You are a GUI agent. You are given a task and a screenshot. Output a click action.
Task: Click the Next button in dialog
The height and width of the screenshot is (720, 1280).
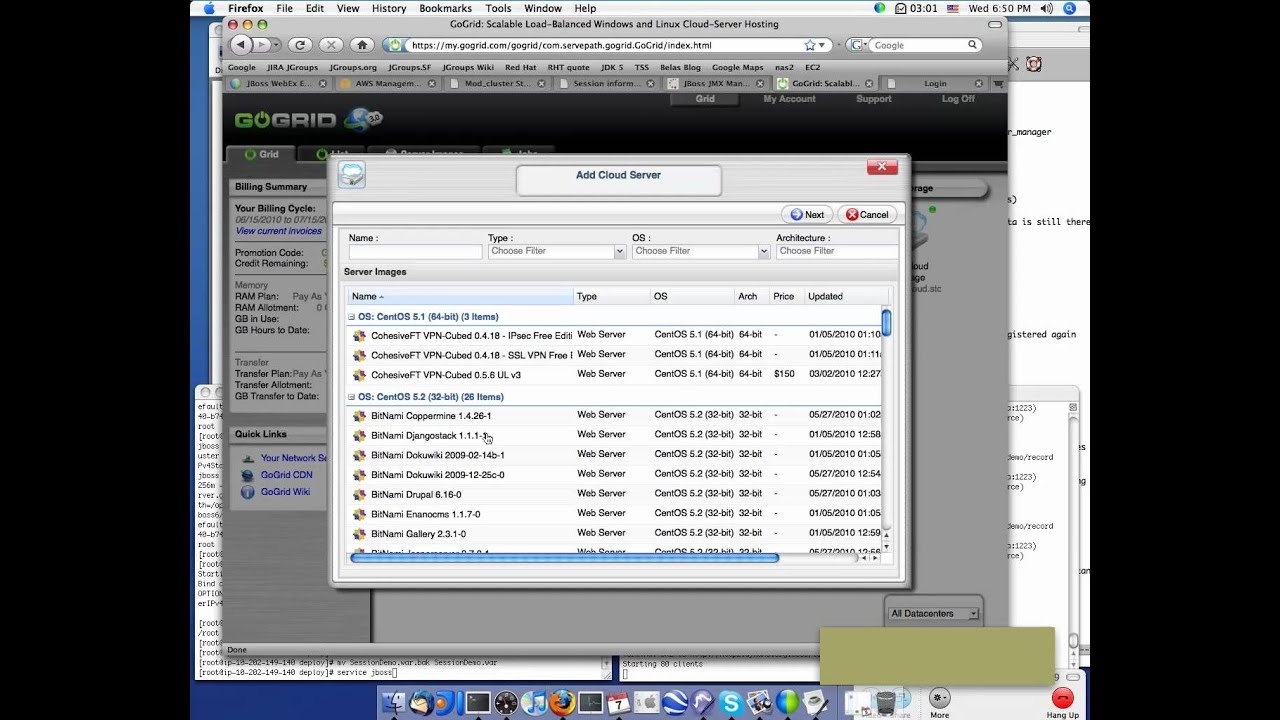807,214
